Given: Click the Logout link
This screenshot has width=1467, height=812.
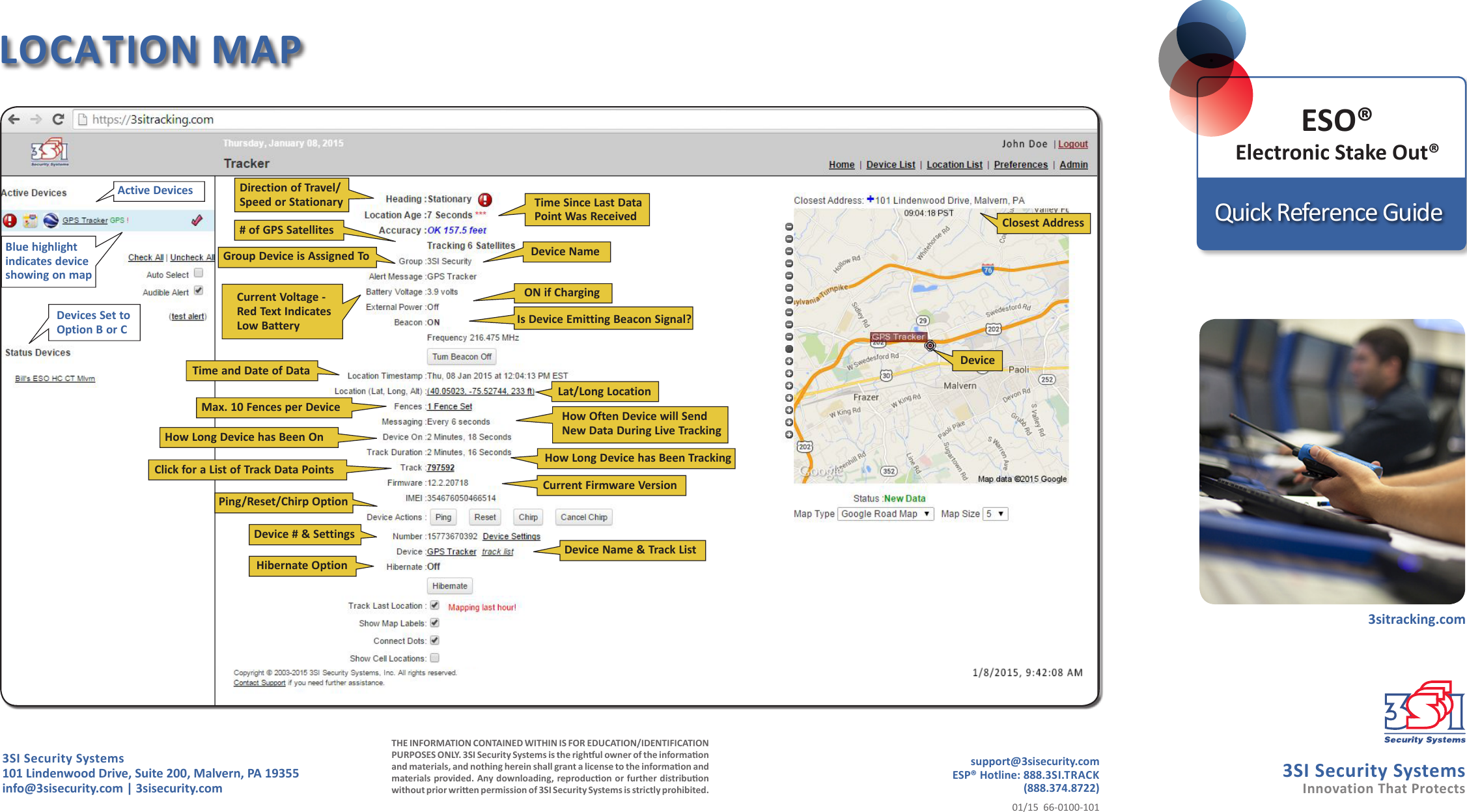Looking at the screenshot, I should tap(1073, 144).
